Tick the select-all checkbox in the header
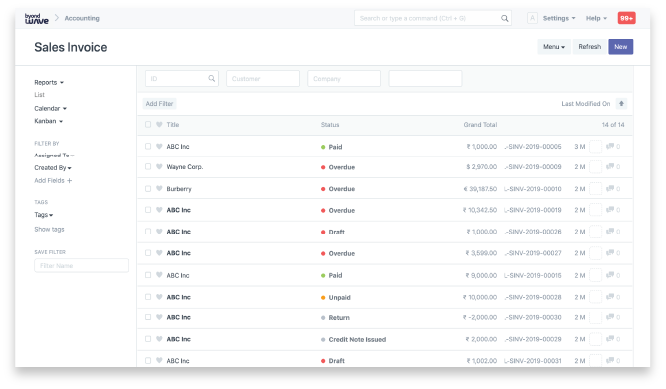Viewport: 666px width, 389px height. [x=148, y=124]
